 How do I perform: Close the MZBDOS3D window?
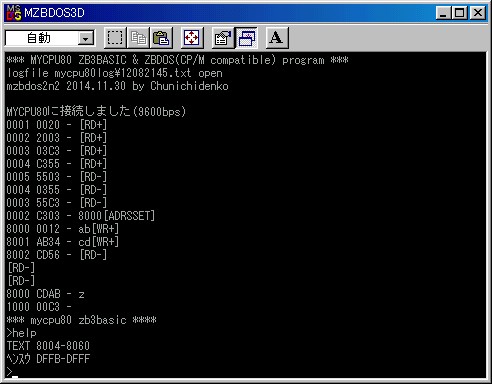477,13
